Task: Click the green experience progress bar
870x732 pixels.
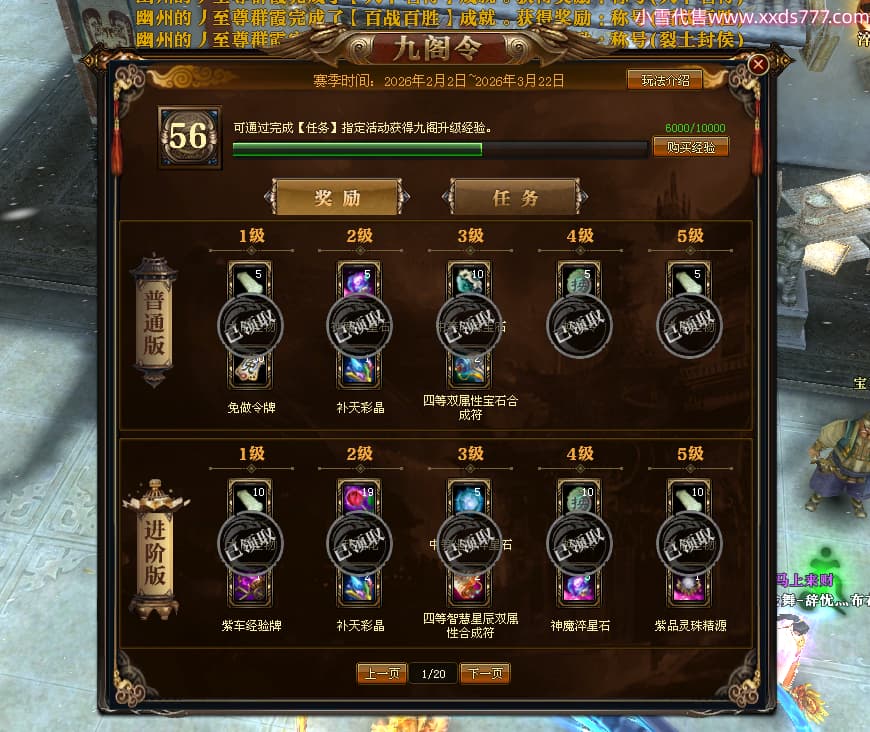Action: pos(440,149)
